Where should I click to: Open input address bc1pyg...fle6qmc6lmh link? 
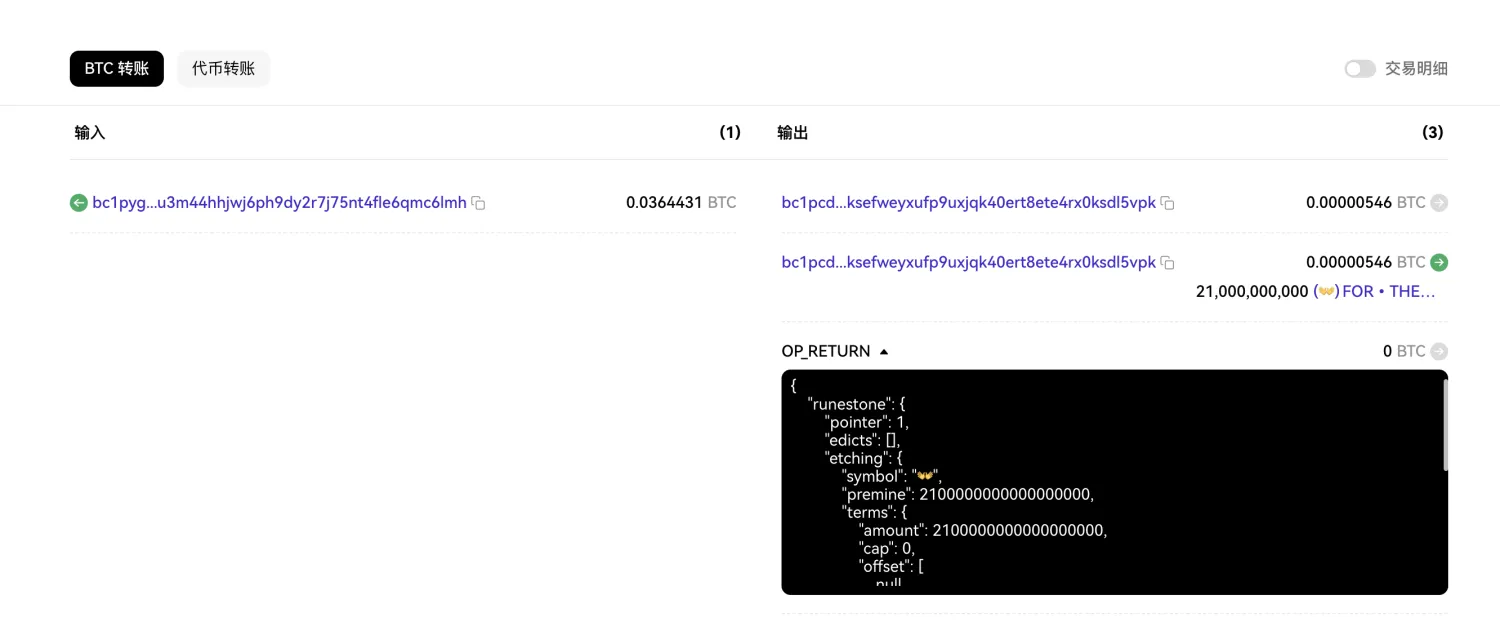pyautogui.click(x=280, y=203)
